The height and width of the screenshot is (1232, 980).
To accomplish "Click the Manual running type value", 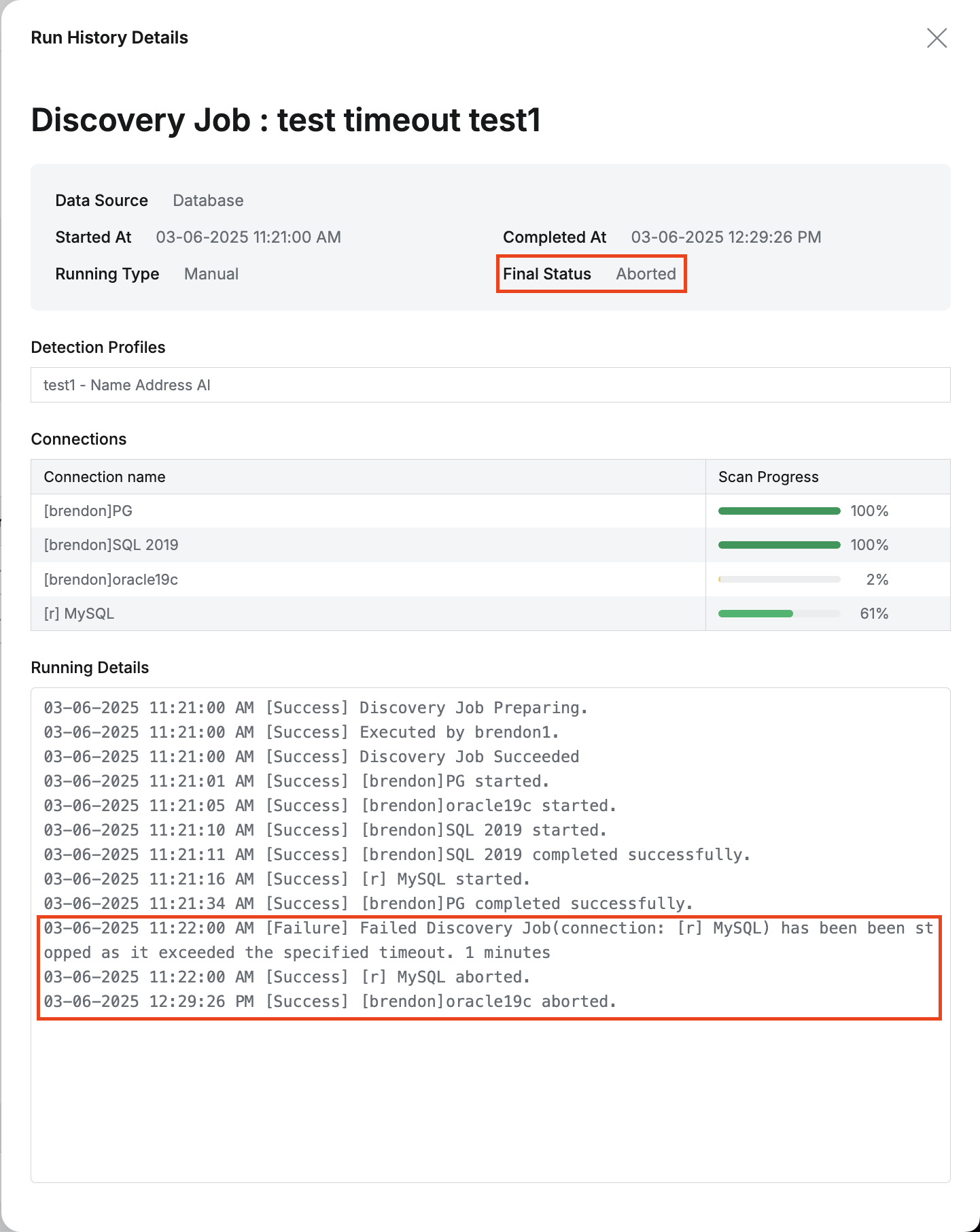I will click(x=211, y=274).
